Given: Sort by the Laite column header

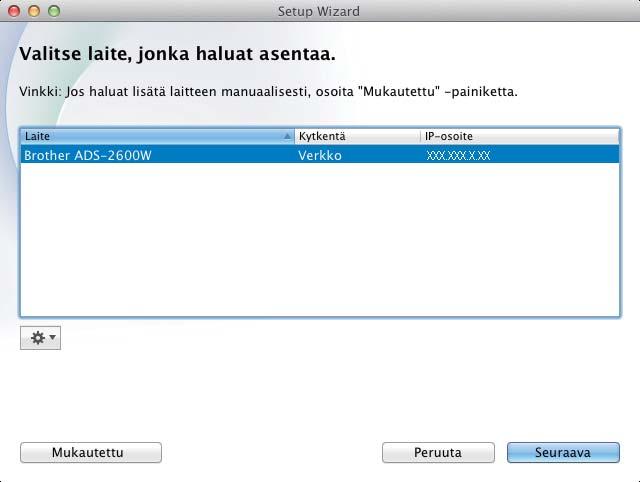Looking at the screenshot, I should [157, 136].
